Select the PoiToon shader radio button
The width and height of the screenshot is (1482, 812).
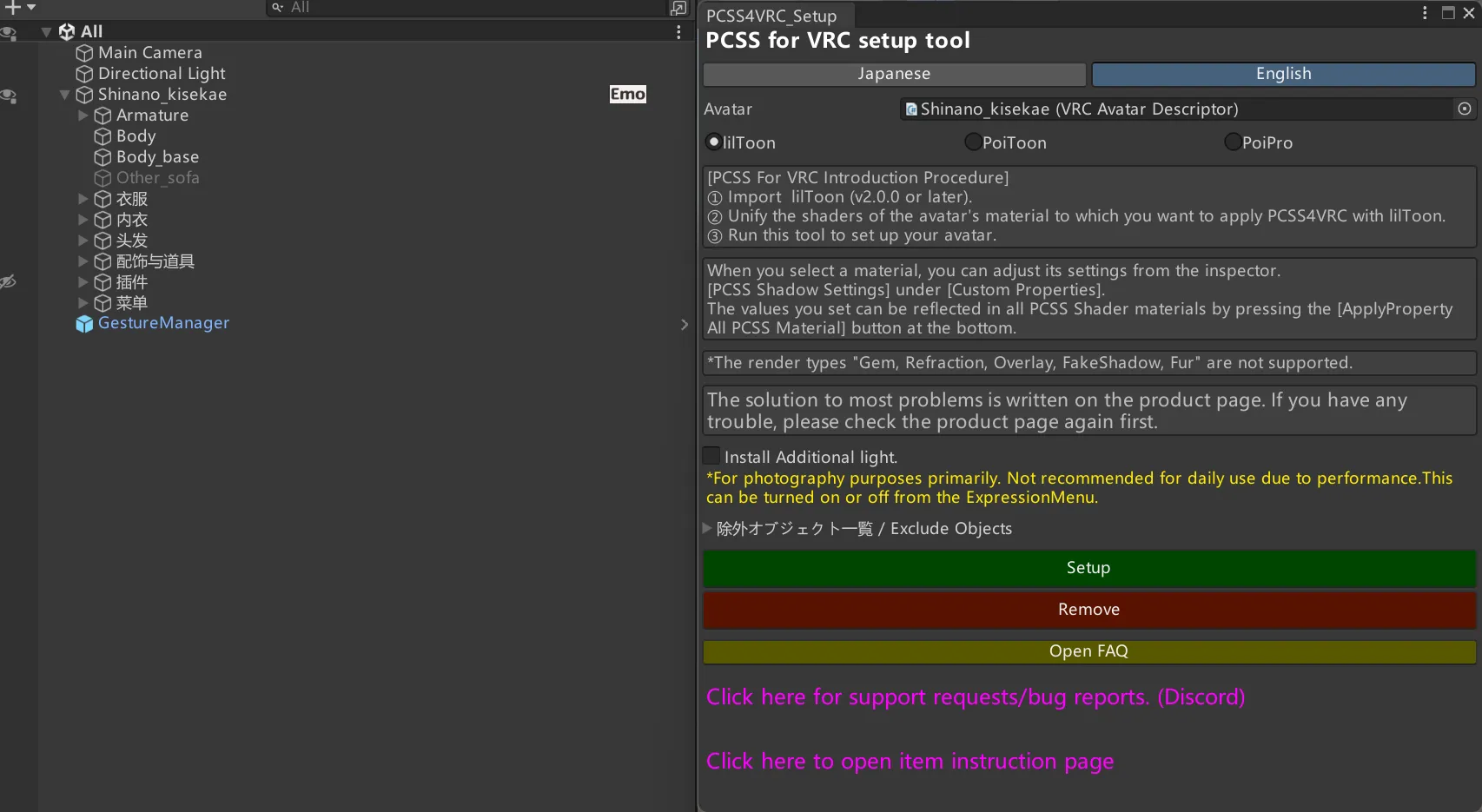(974, 142)
